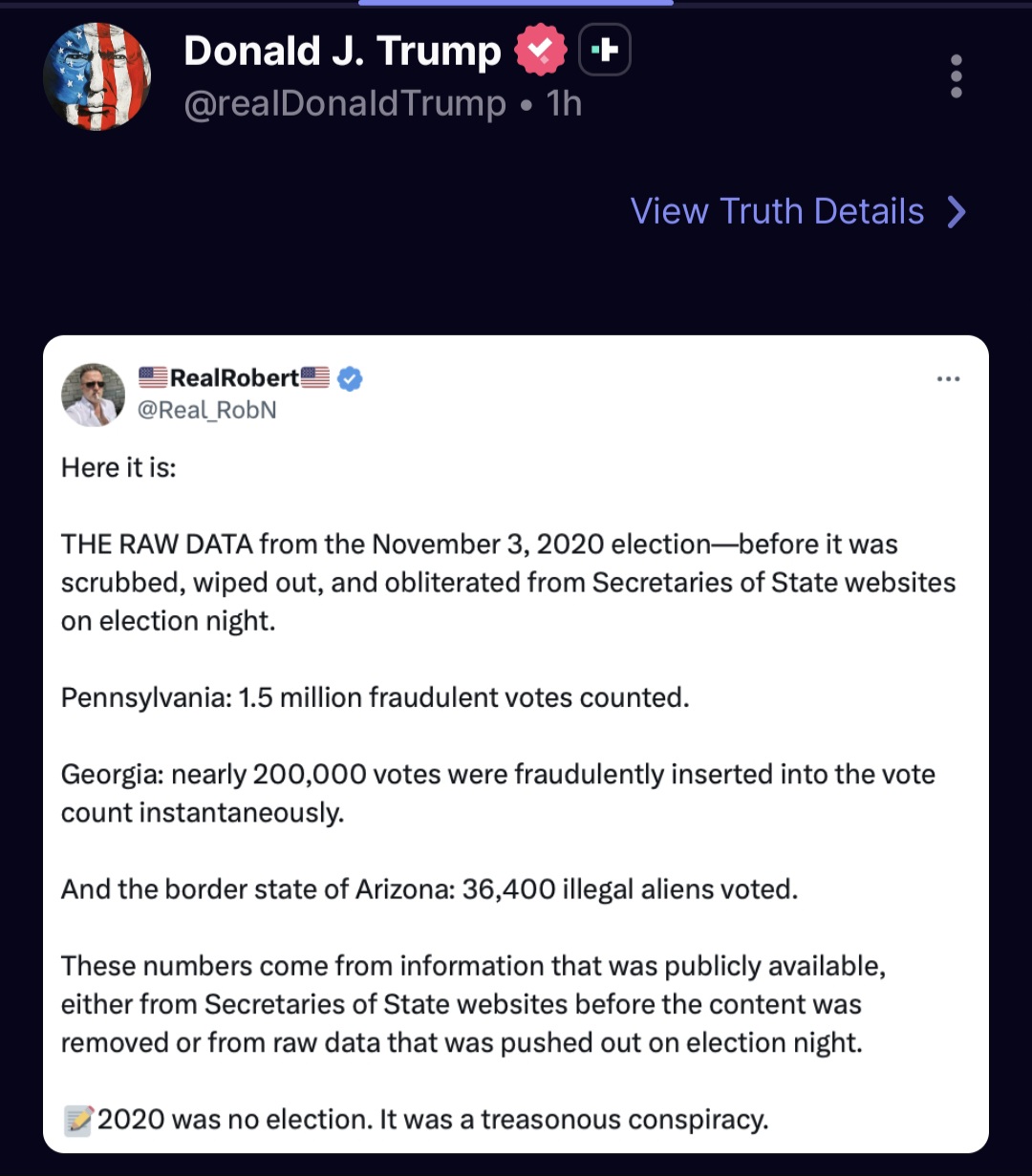Click the blue verified checkmark next to RealRobert
Viewport: 1032px width, 1176px height.
tap(350, 377)
